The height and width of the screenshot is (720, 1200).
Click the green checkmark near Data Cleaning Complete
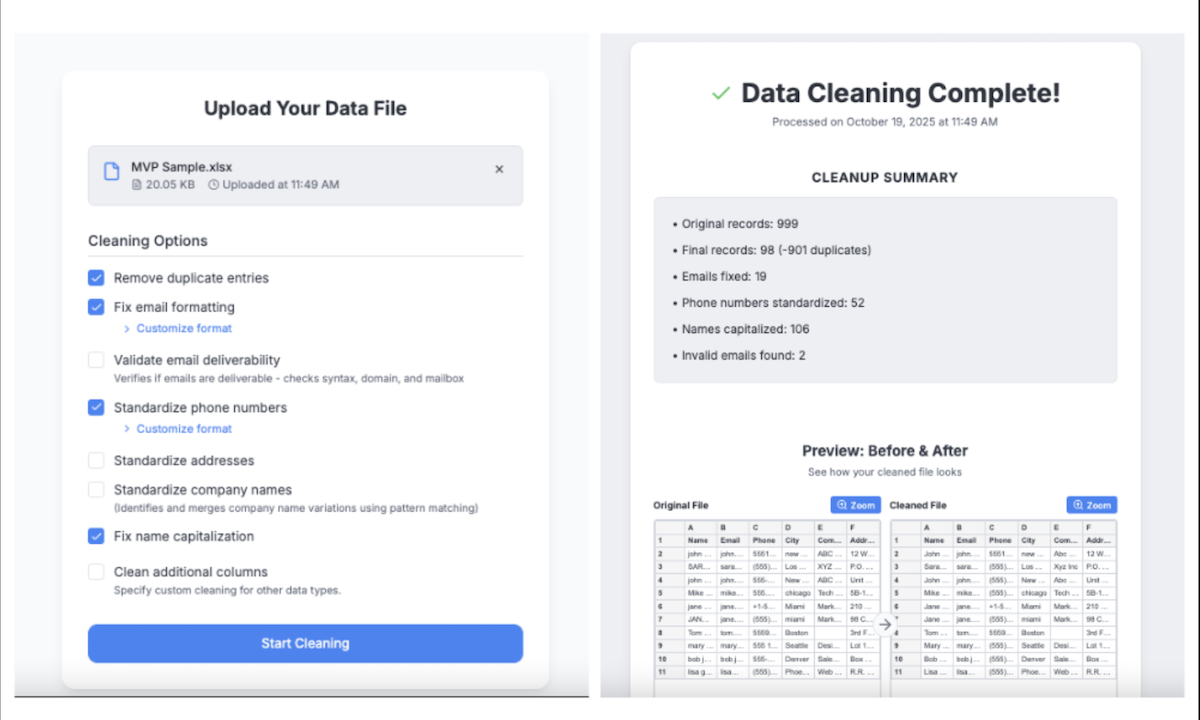pos(719,93)
